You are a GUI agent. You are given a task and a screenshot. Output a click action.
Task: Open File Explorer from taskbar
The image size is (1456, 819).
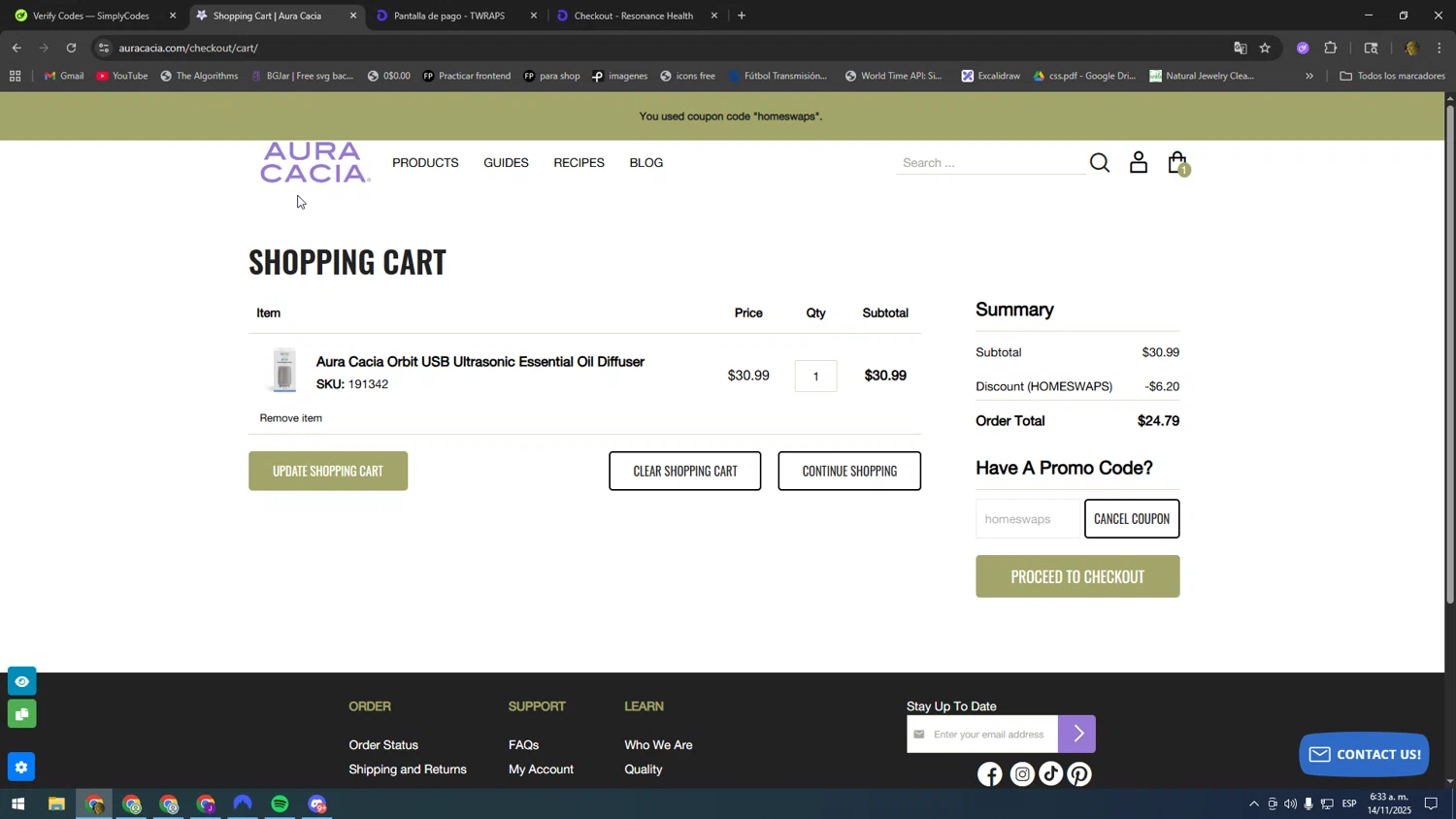(56, 804)
